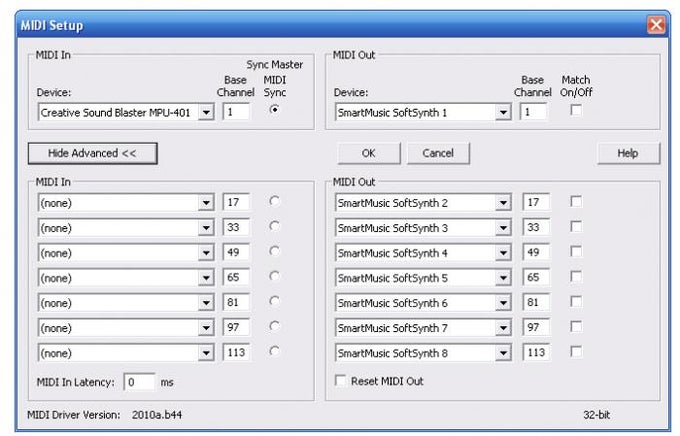
Task: Select the MIDI Sync radio in channel 65 row
Action: tap(274, 276)
